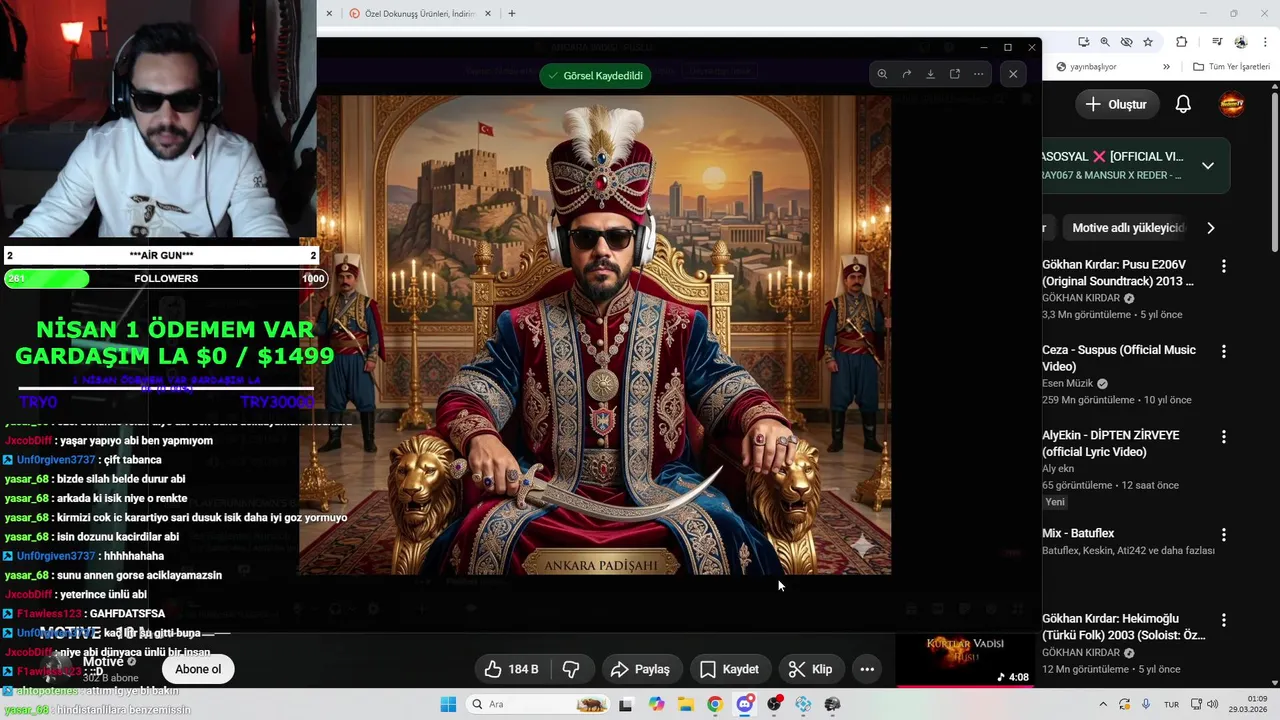Image resolution: width=1280 pixels, height=720 pixels.
Task: Open Chrome three-dot menu
Action: coord(1263,42)
